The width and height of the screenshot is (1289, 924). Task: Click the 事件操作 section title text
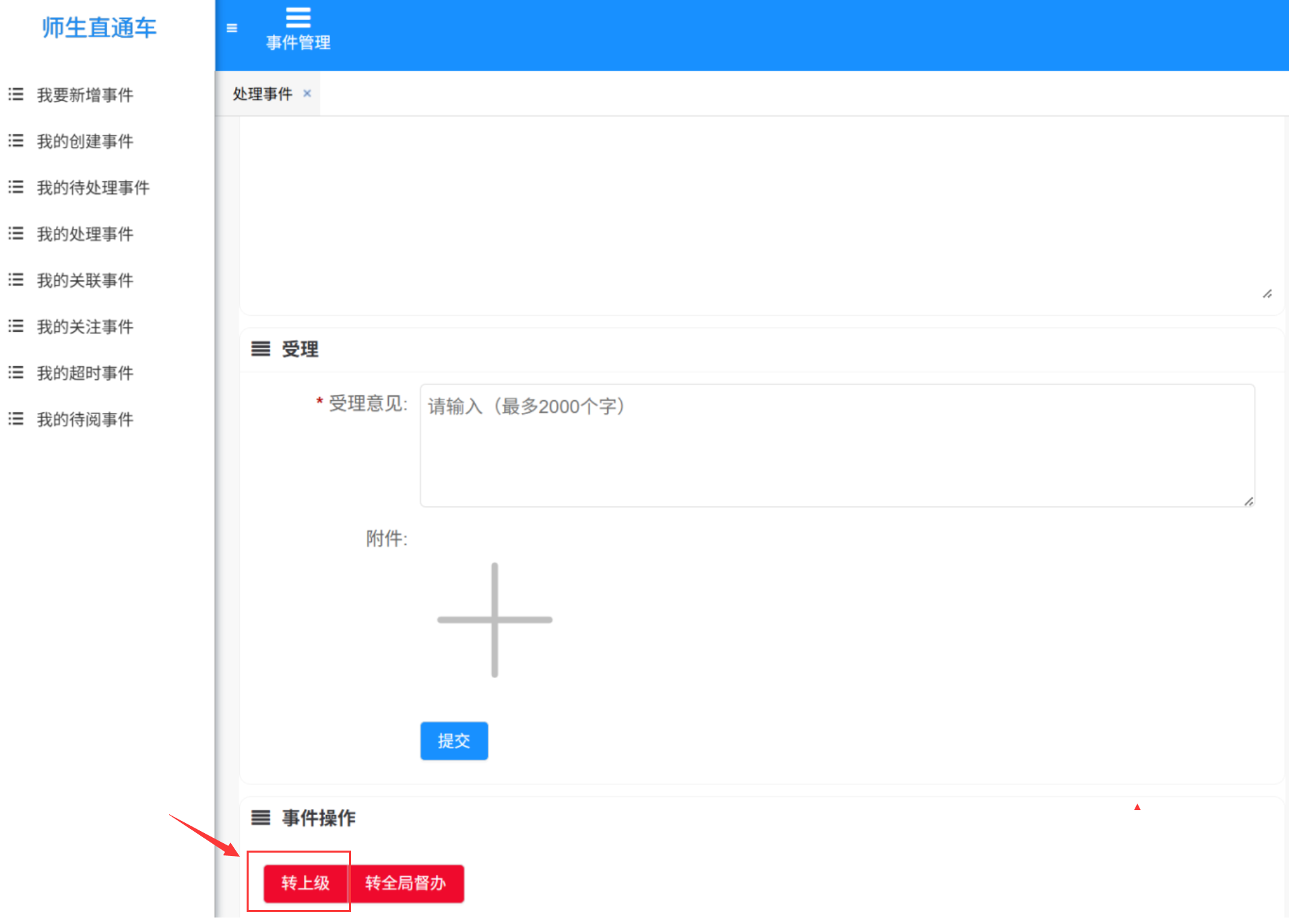[319, 818]
